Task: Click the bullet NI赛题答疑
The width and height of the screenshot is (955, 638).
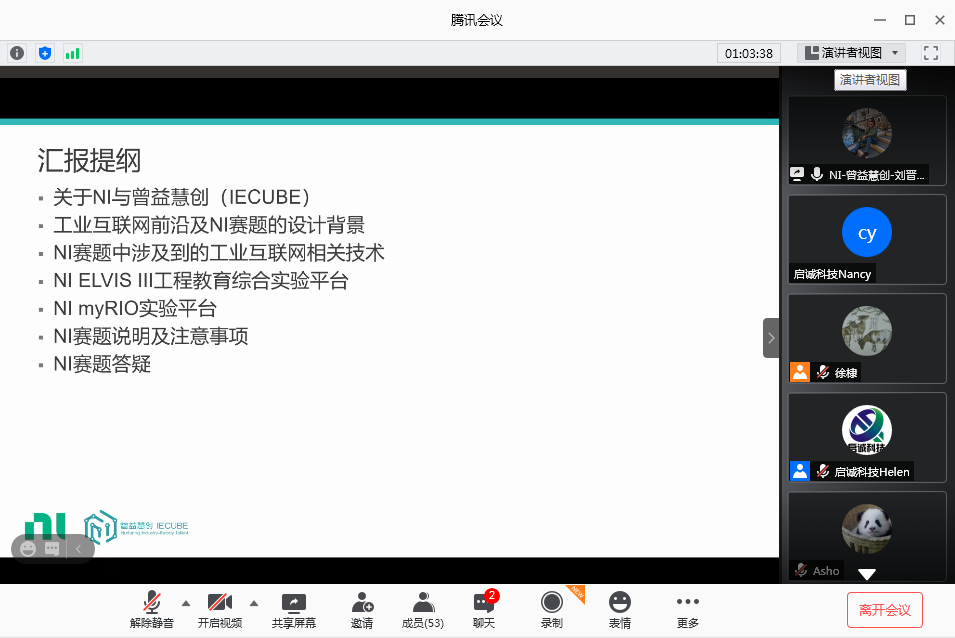Action: [x=102, y=364]
